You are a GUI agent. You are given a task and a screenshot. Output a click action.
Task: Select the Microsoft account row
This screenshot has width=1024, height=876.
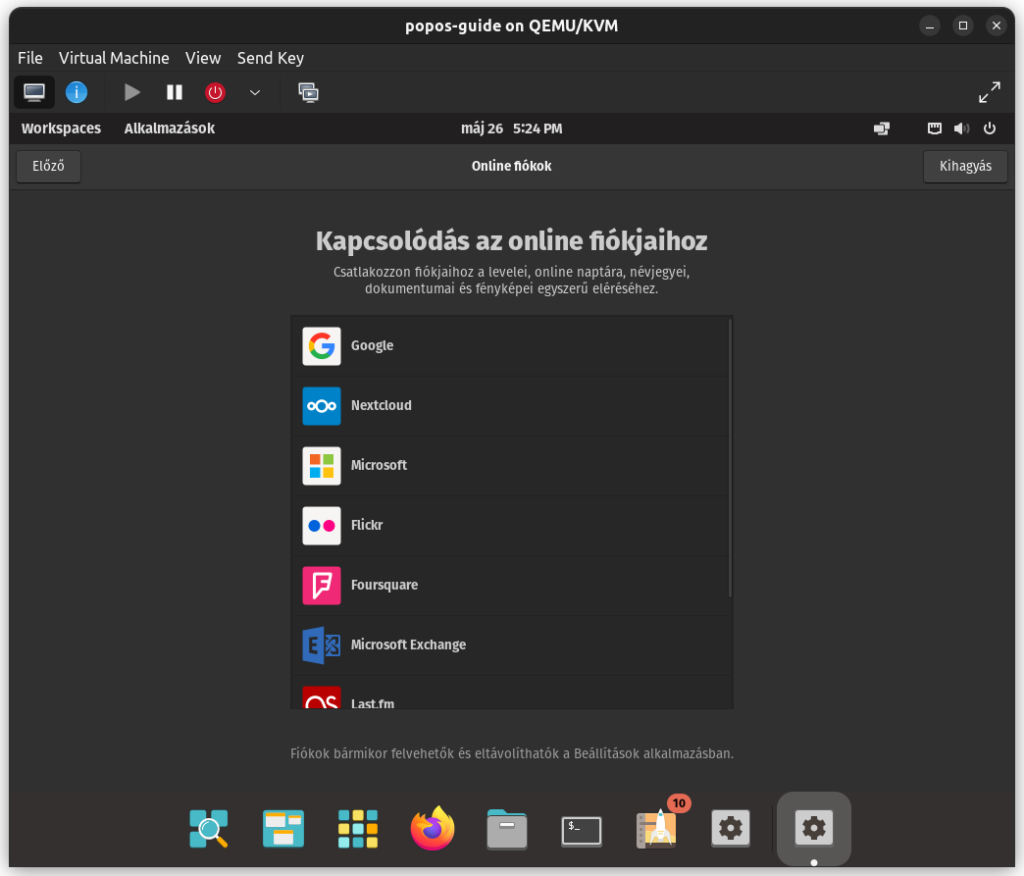click(511, 466)
